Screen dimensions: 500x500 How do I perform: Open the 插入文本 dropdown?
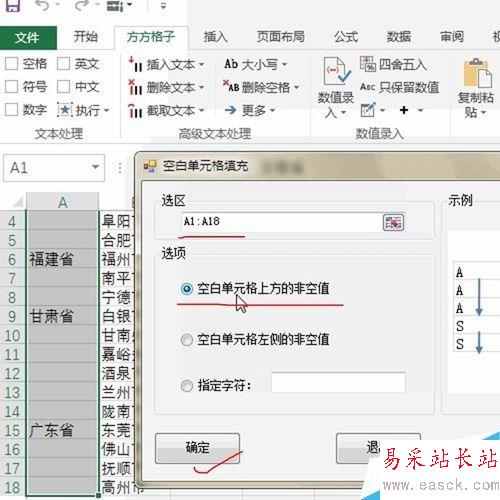coord(201,64)
